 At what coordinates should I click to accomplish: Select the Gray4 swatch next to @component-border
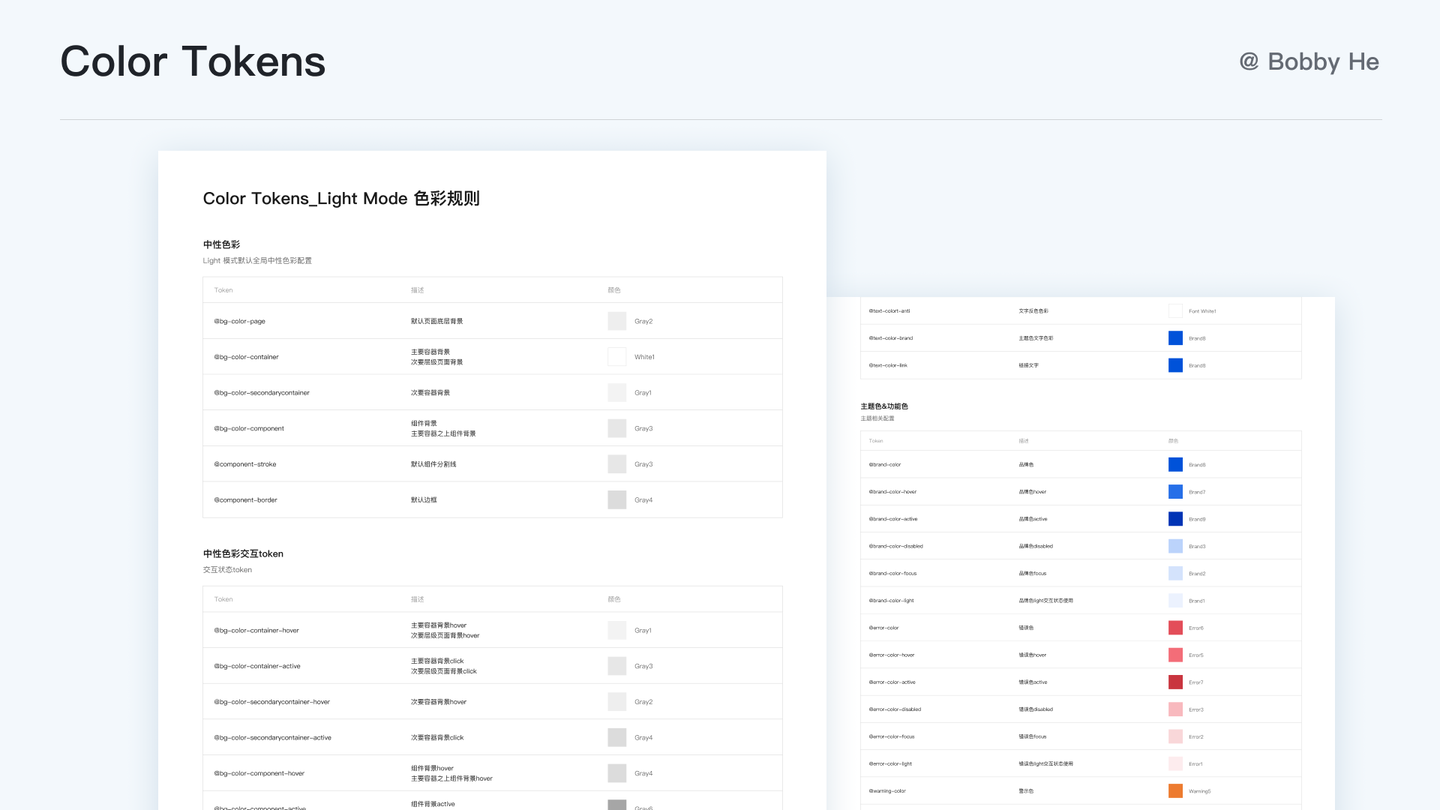[617, 499]
